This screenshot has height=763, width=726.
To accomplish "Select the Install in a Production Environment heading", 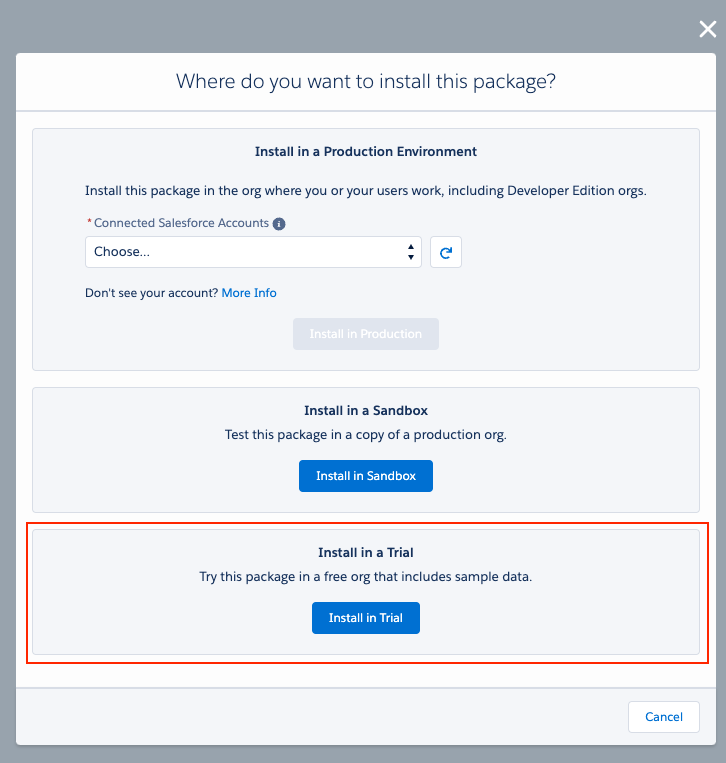I will click(365, 152).
